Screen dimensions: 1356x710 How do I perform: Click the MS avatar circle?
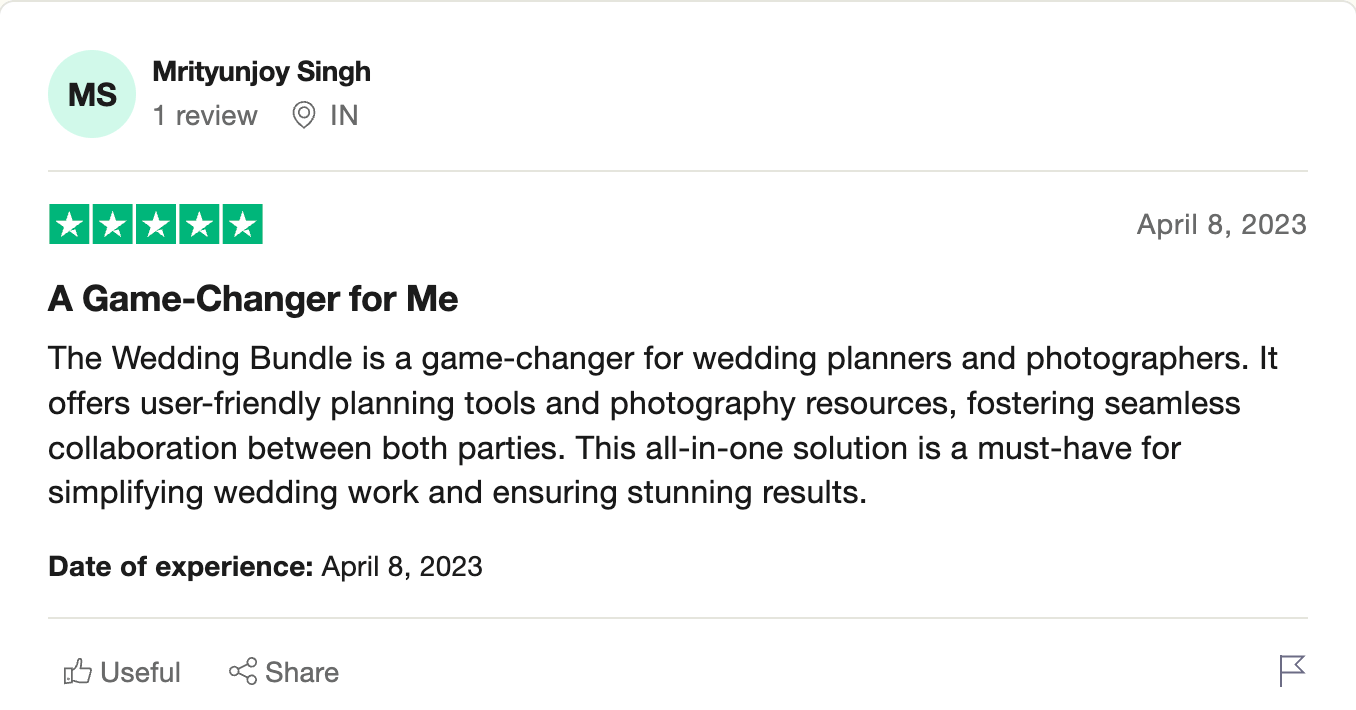pyautogui.click(x=92, y=94)
